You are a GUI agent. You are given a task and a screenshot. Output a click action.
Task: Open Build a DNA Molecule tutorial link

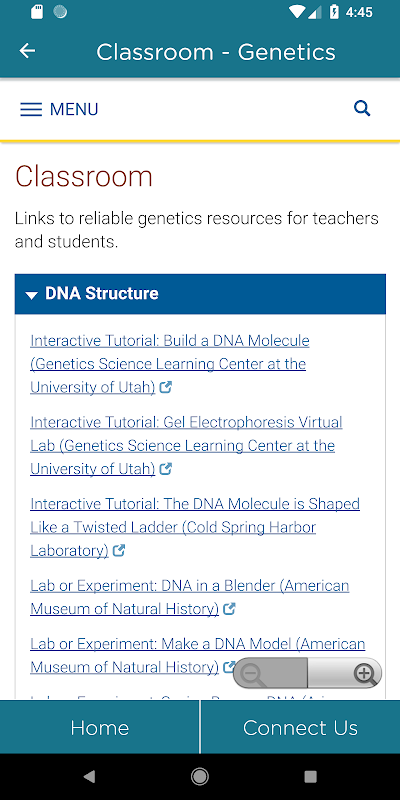pyautogui.click(x=170, y=364)
